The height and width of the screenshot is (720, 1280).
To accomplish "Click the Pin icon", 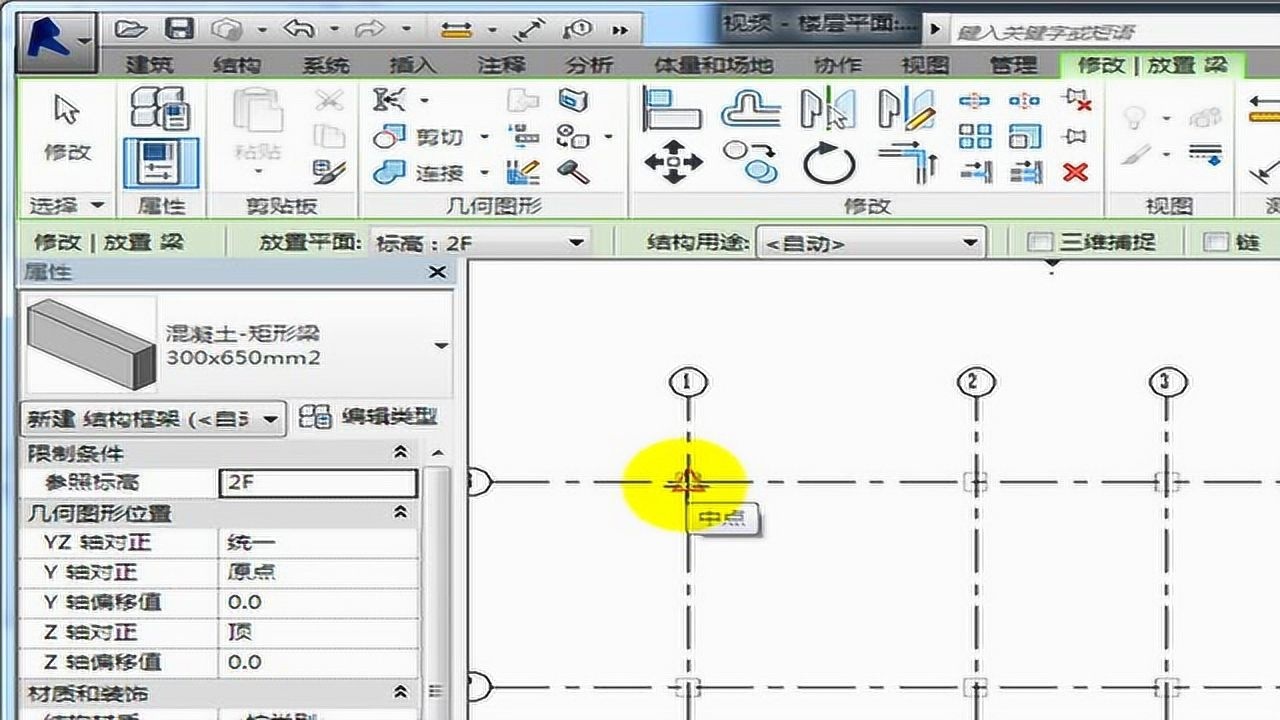I will click(x=1076, y=136).
